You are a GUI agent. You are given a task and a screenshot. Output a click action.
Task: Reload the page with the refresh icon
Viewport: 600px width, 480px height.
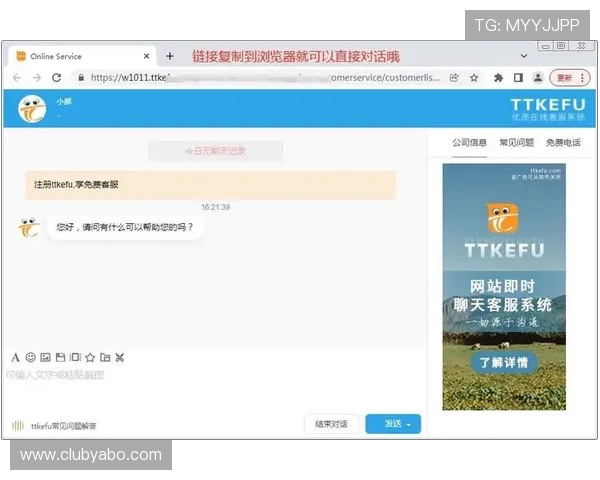pos(57,78)
